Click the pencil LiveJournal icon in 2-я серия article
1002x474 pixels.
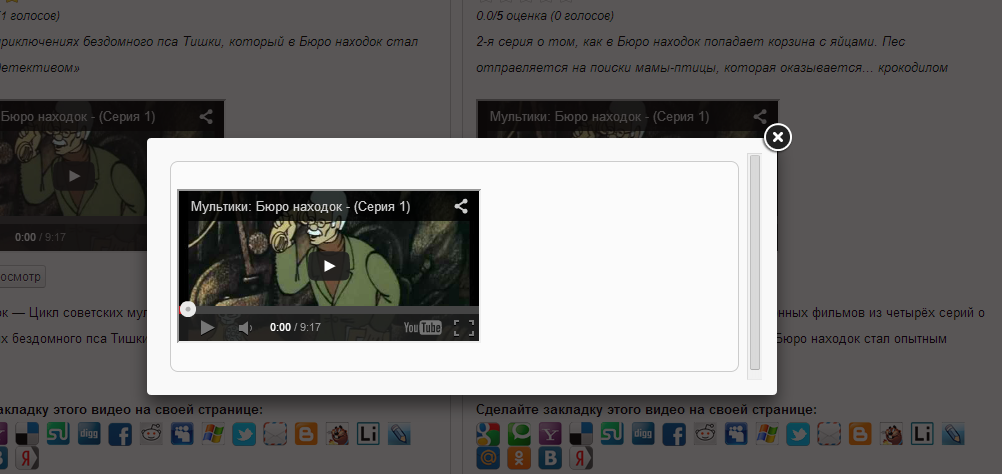[953, 434]
